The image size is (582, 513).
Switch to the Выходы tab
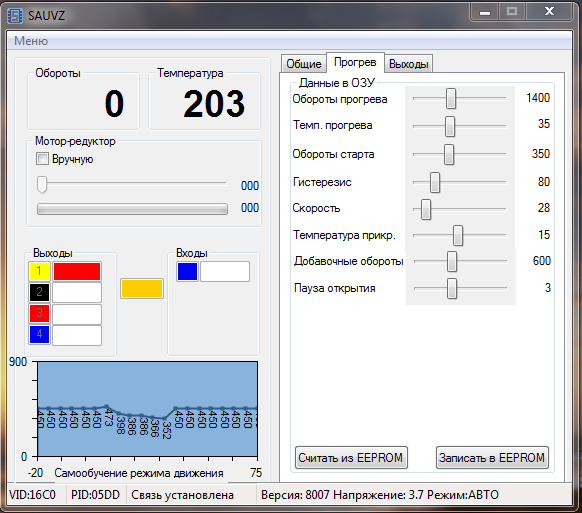coord(408,64)
